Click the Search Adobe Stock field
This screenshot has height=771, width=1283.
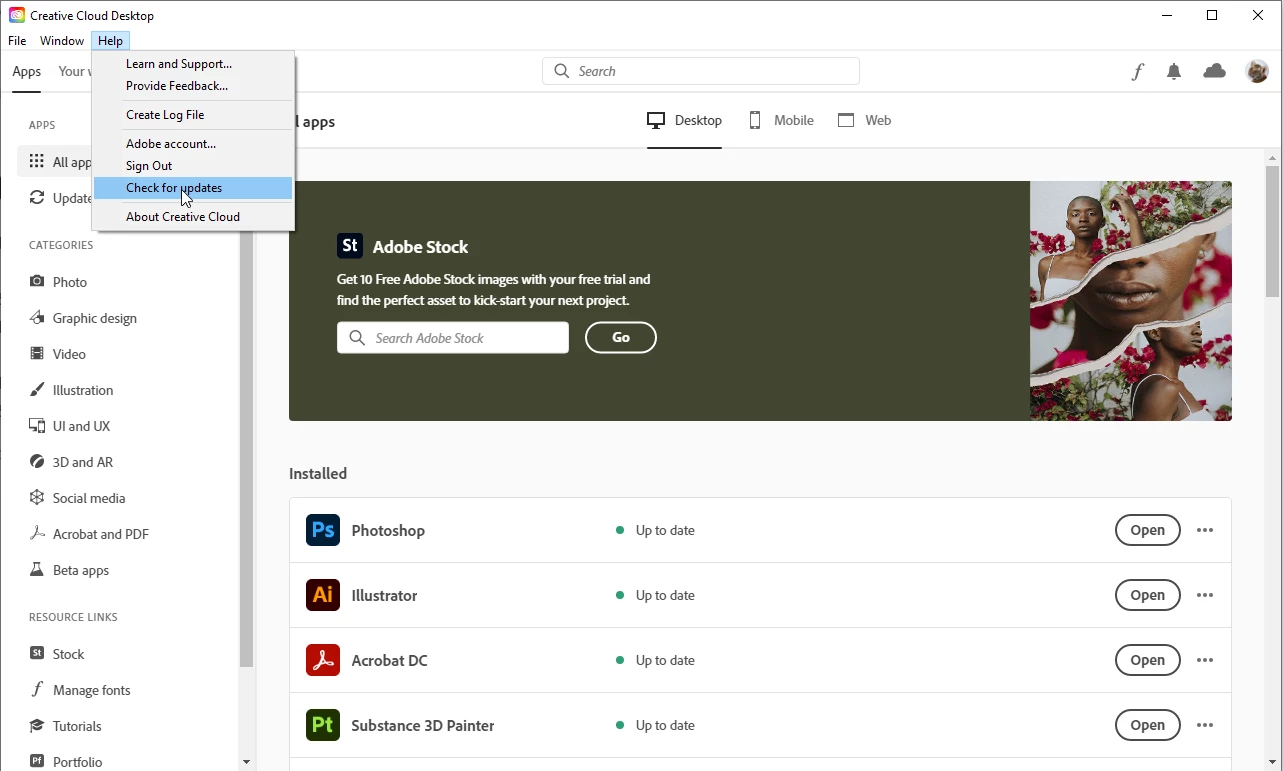[453, 338]
